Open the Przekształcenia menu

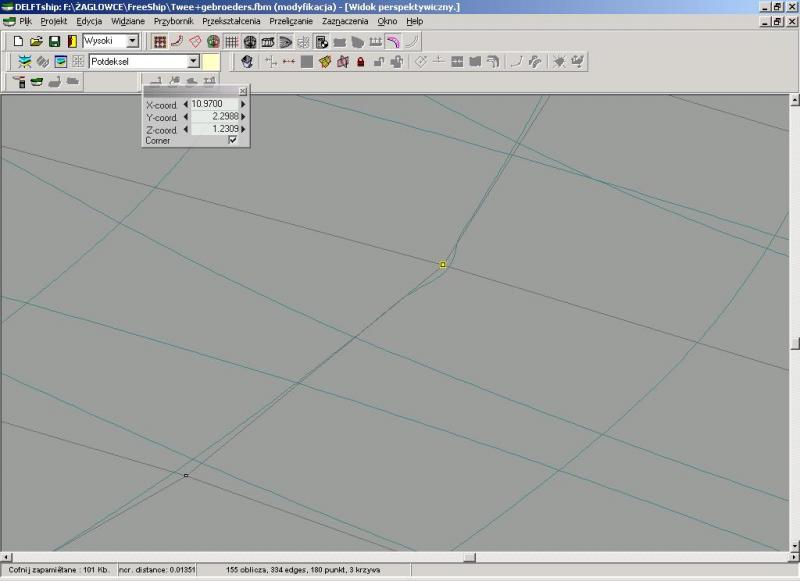coord(230,21)
